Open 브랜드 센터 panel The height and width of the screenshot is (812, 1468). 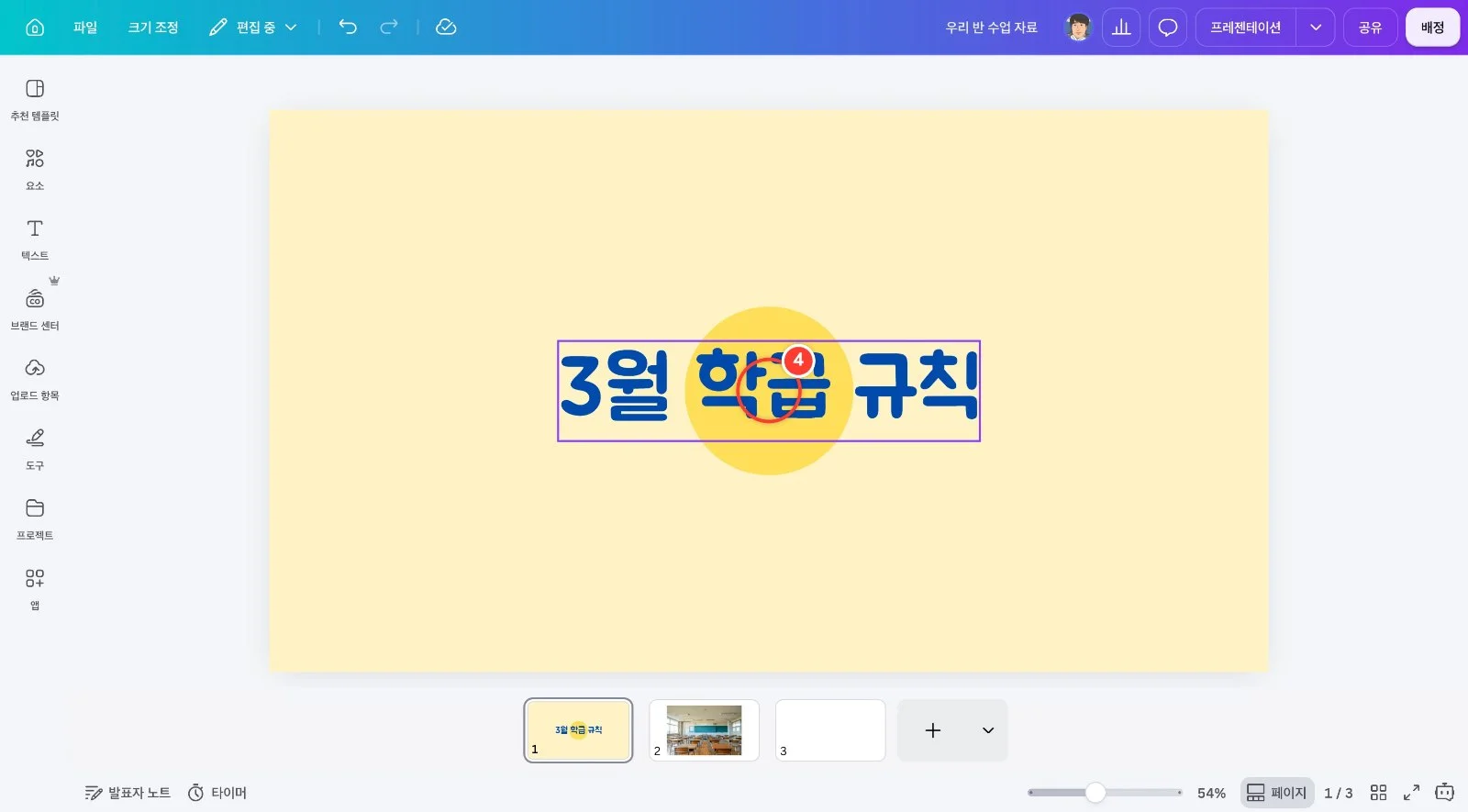point(35,310)
